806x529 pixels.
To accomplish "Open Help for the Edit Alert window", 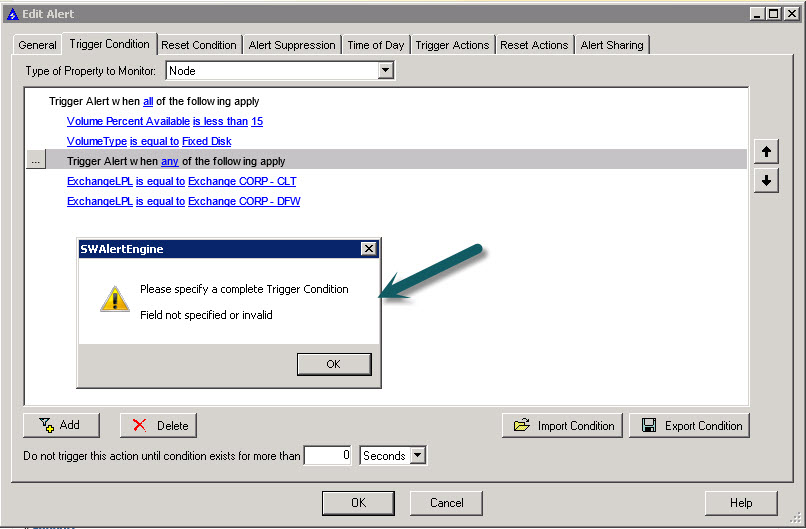I will pyautogui.click(x=741, y=503).
